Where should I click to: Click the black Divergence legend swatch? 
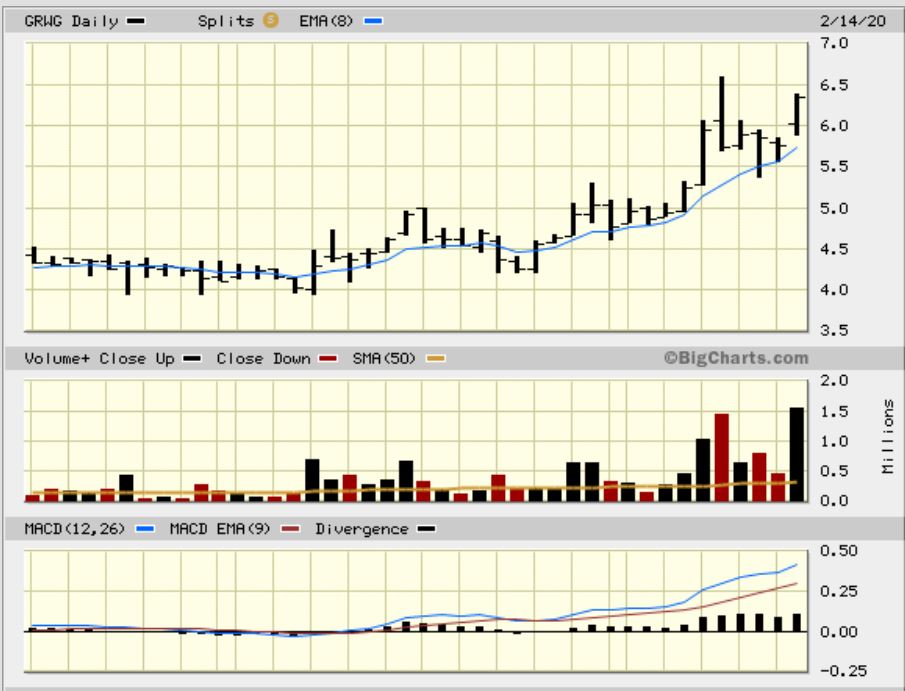[x=427, y=529]
